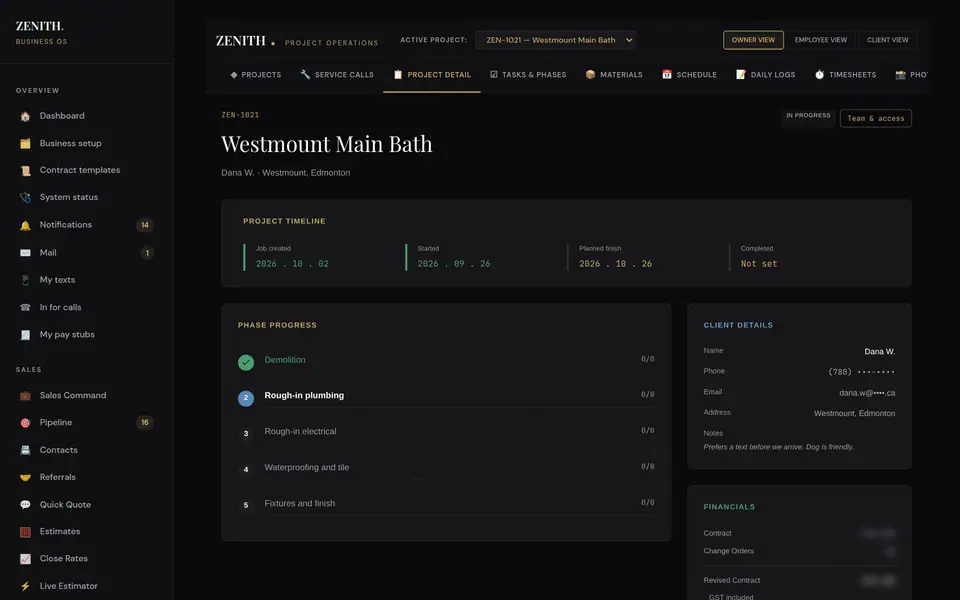Click the Business setup folder icon
Viewport: 960px width, 600px height.
25,144
